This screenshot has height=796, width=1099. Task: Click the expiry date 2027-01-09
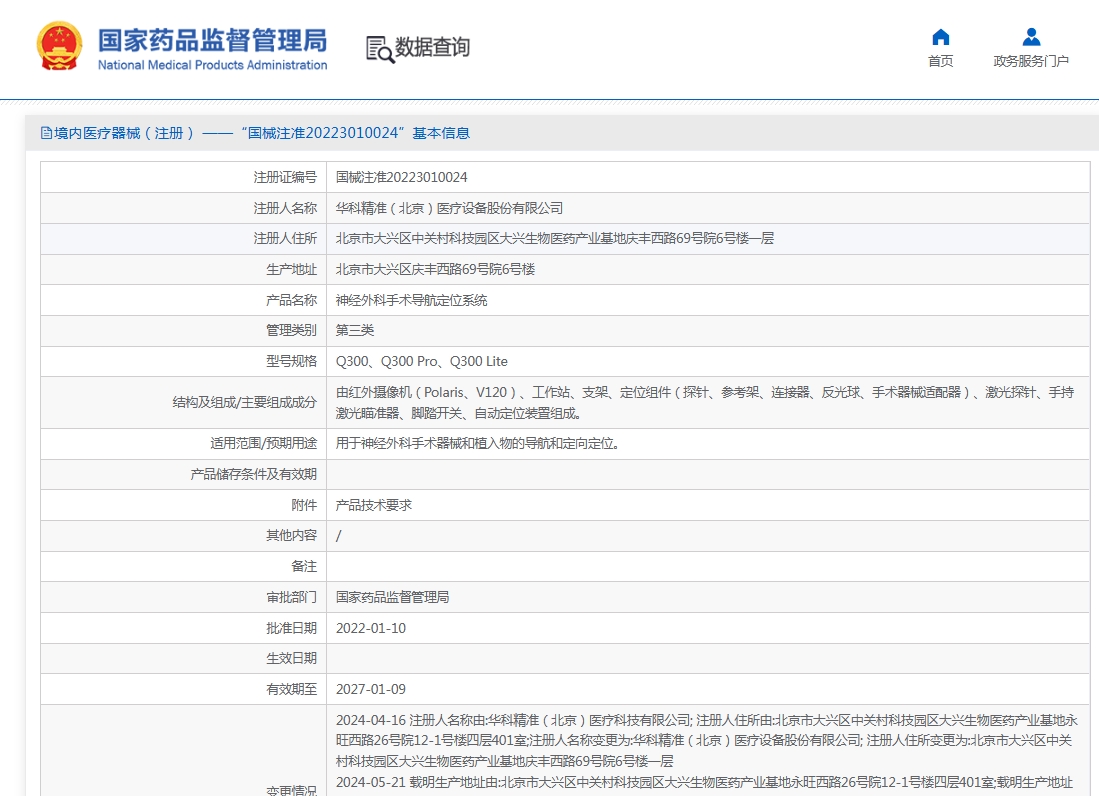pyautogui.click(x=371, y=689)
